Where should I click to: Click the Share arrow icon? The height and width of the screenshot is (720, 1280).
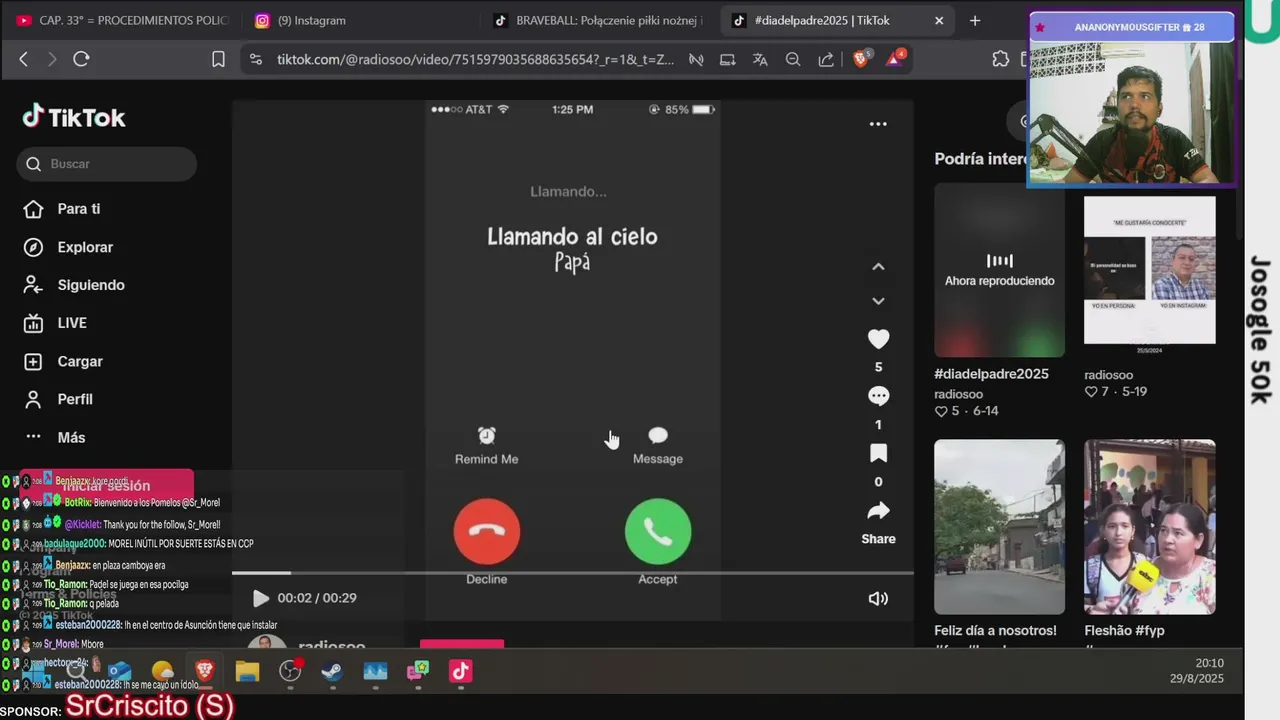point(878,511)
